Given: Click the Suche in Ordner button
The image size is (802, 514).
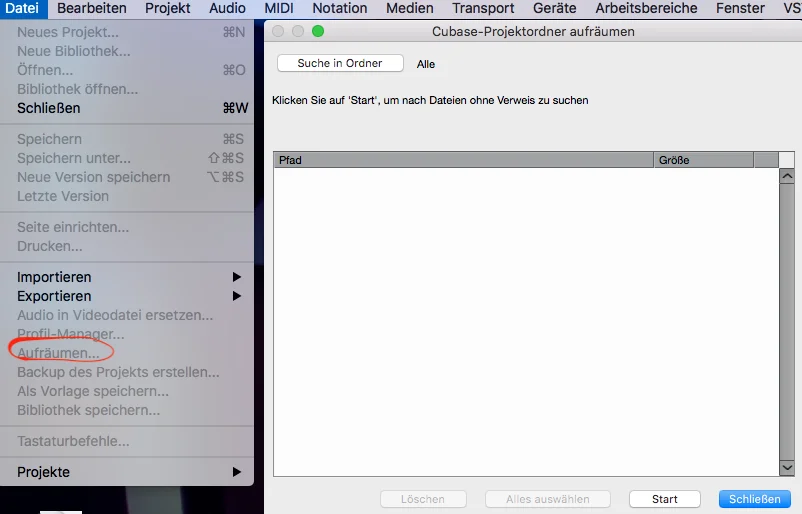Looking at the screenshot, I should (x=340, y=63).
